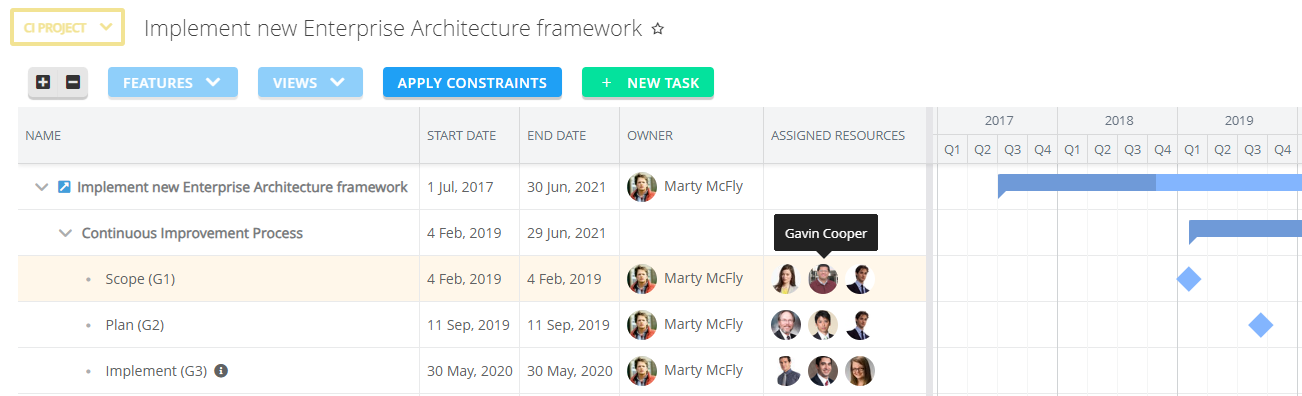Click the ASSIGNED RESOURCES column header
The height and width of the screenshot is (396, 1302).
(x=838, y=136)
